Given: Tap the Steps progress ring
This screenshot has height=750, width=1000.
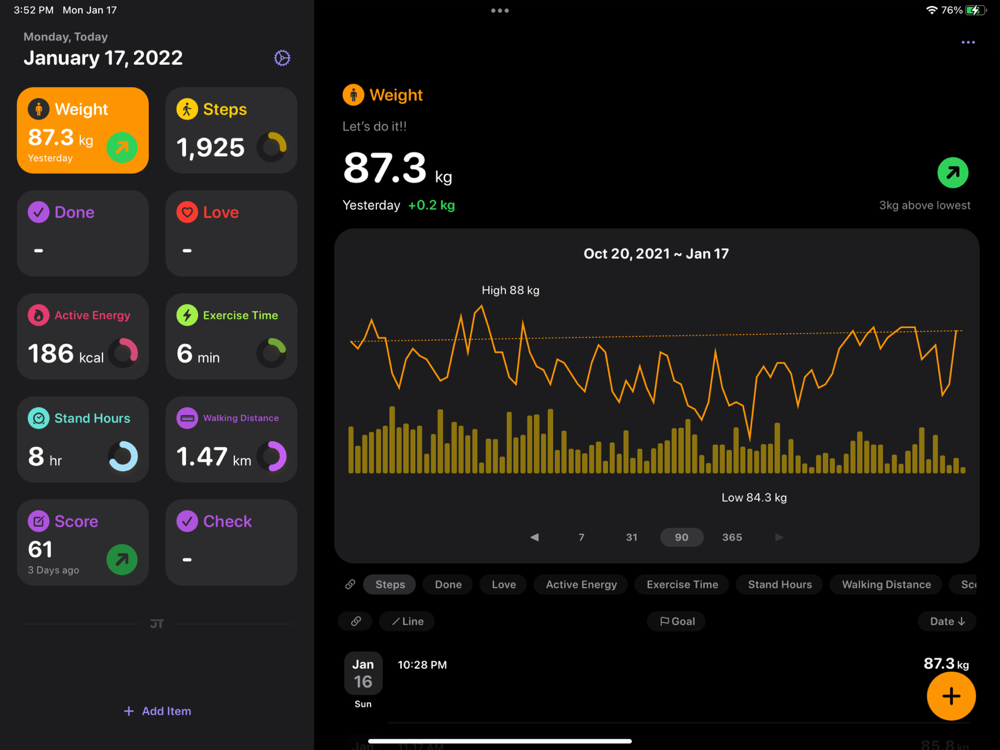Looking at the screenshot, I should 272,147.
